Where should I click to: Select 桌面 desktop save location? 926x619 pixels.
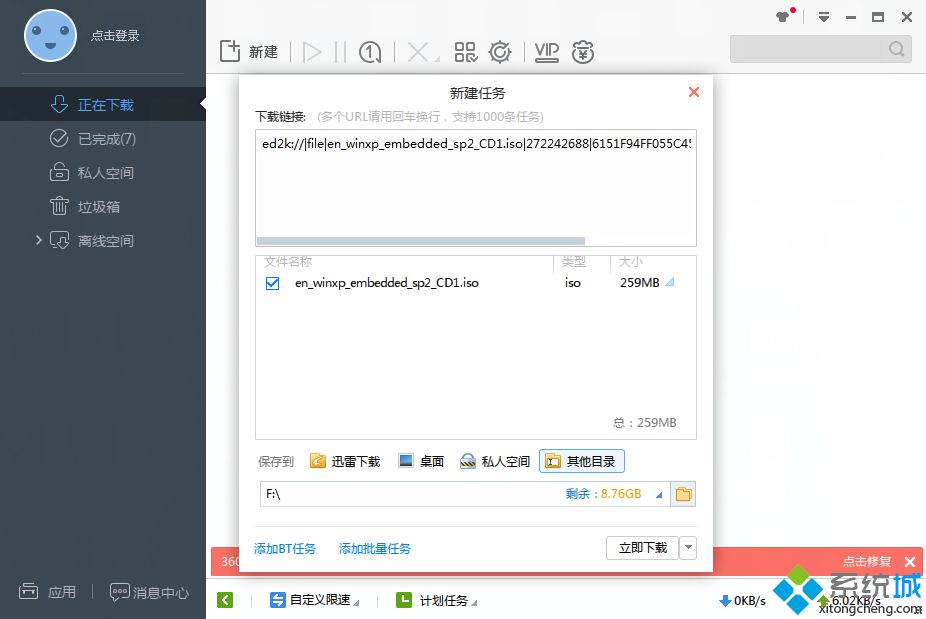pyautogui.click(x=421, y=461)
